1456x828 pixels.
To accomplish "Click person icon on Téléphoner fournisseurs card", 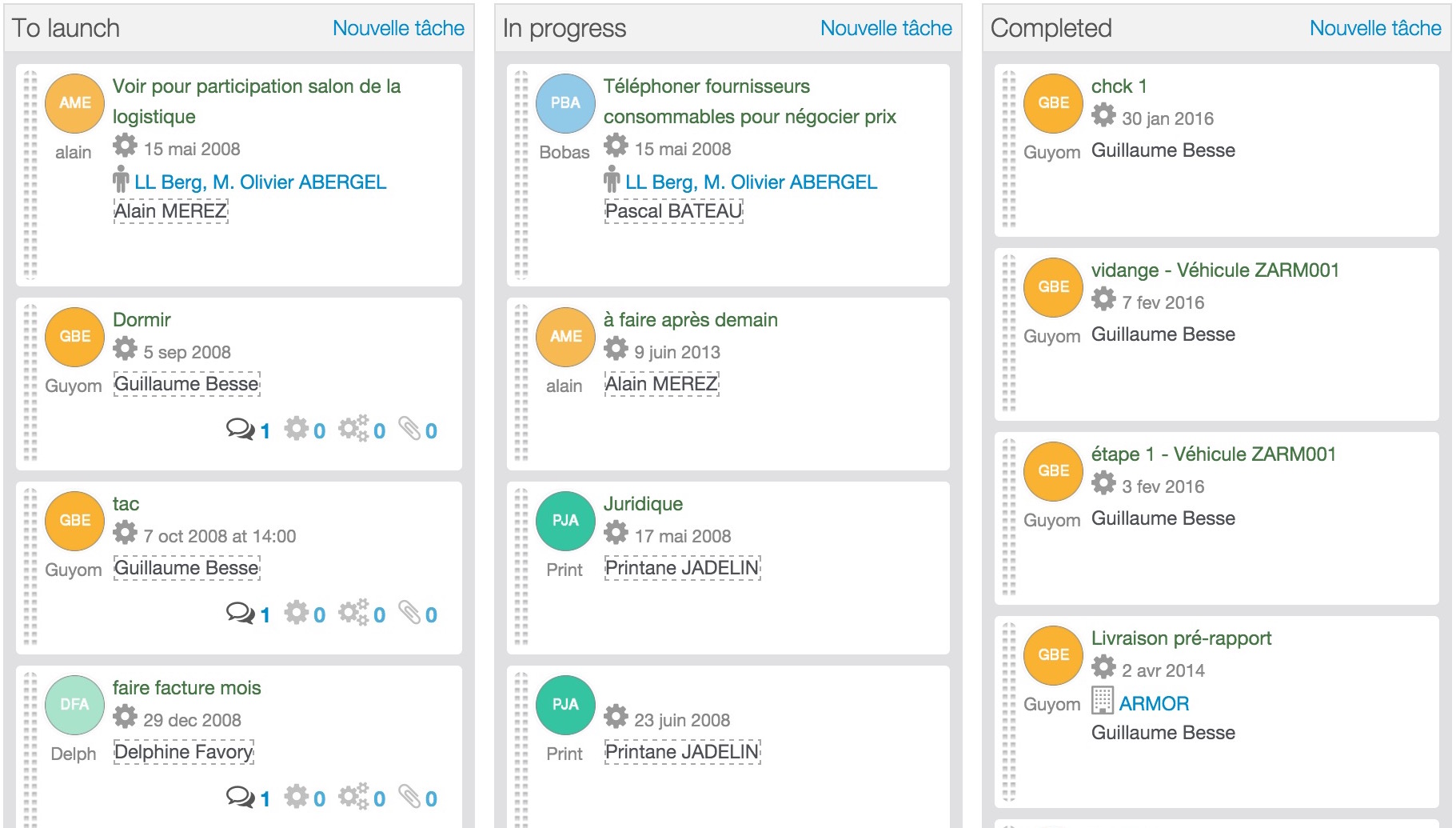I will 612,180.
